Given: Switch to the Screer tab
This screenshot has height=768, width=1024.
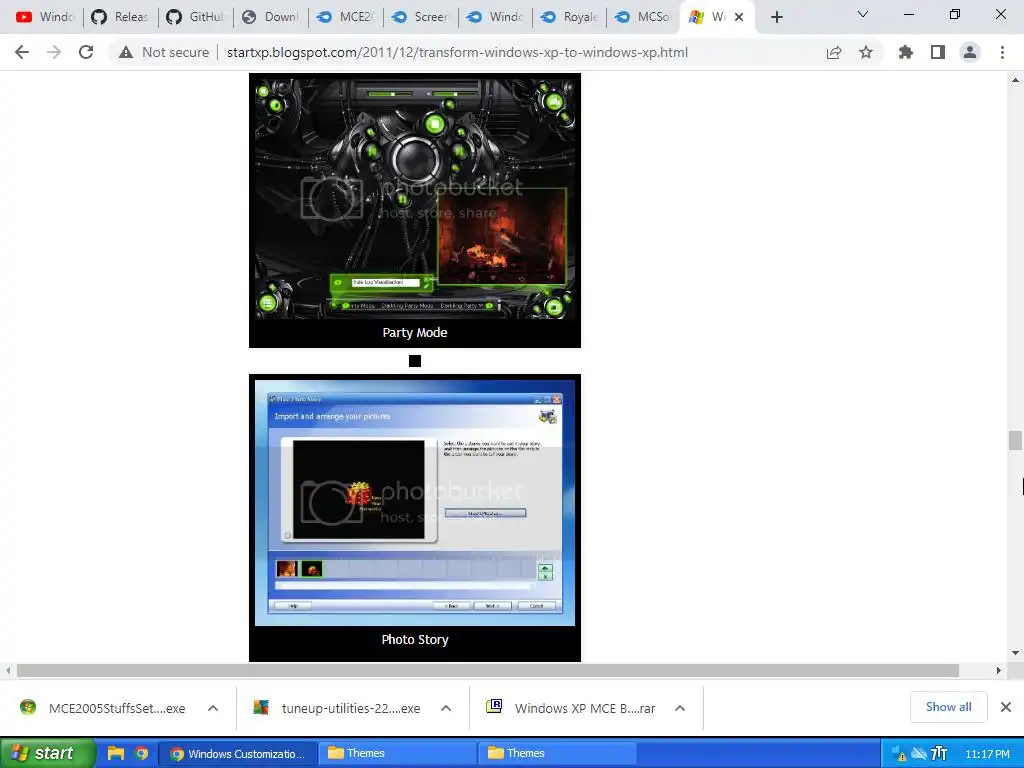Looking at the screenshot, I should click(x=420, y=17).
